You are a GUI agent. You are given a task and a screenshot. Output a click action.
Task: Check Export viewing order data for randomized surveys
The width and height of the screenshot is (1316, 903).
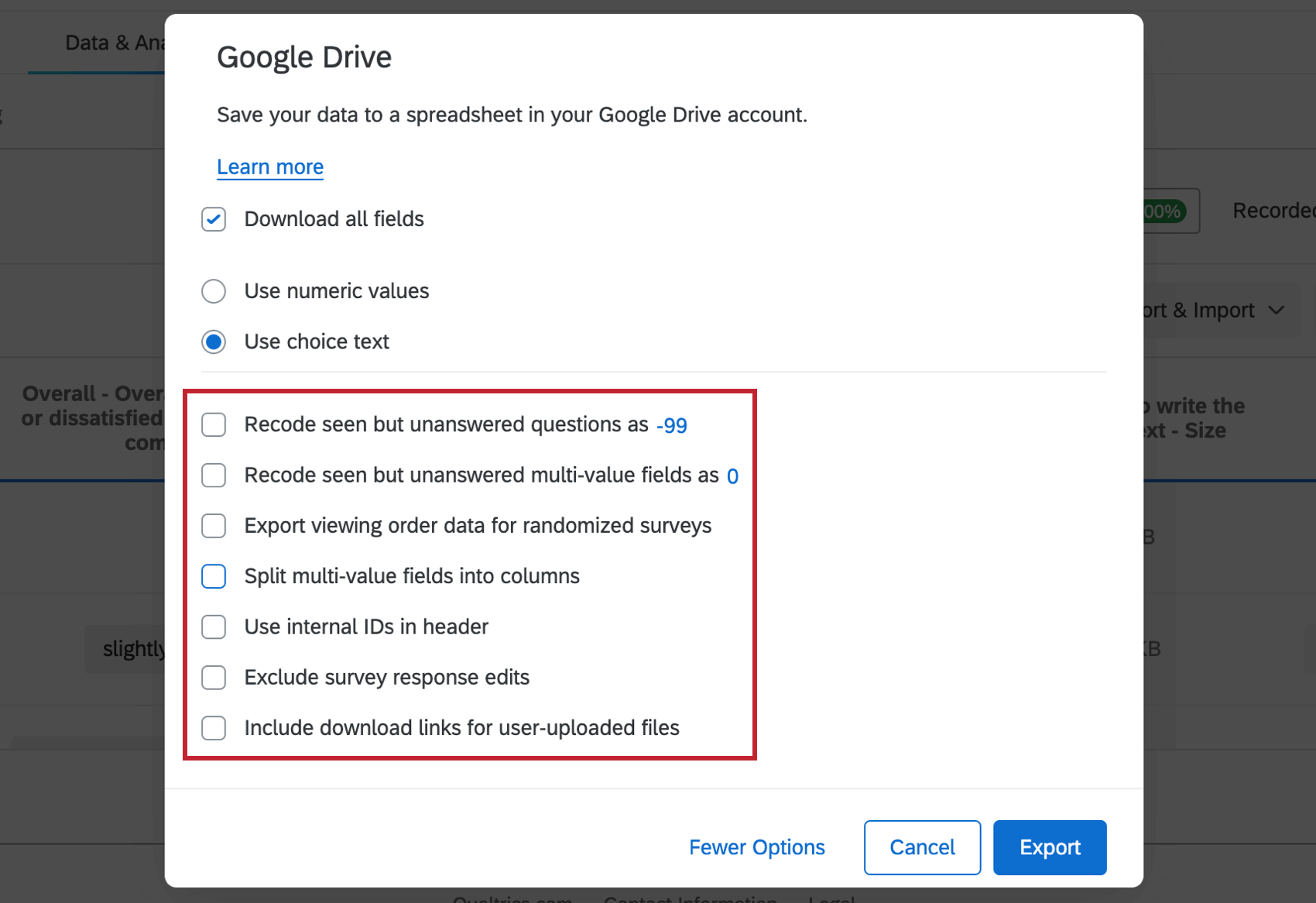(x=214, y=526)
